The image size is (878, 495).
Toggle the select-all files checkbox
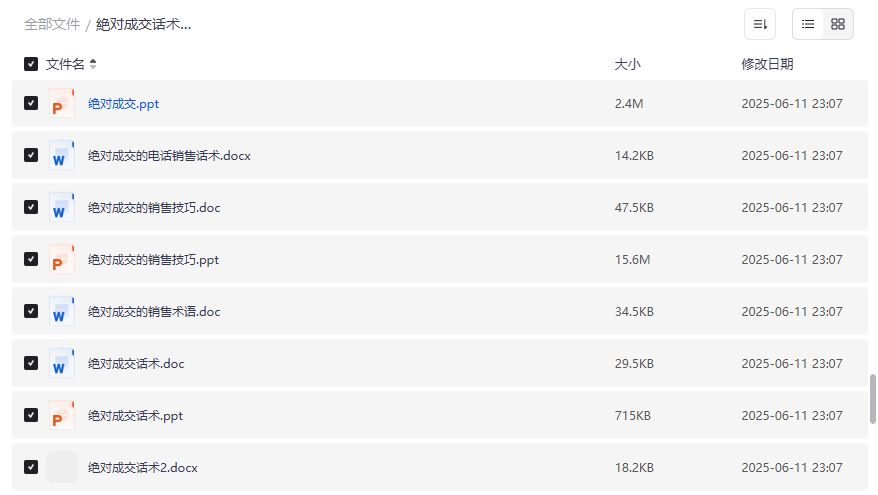pos(31,64)
